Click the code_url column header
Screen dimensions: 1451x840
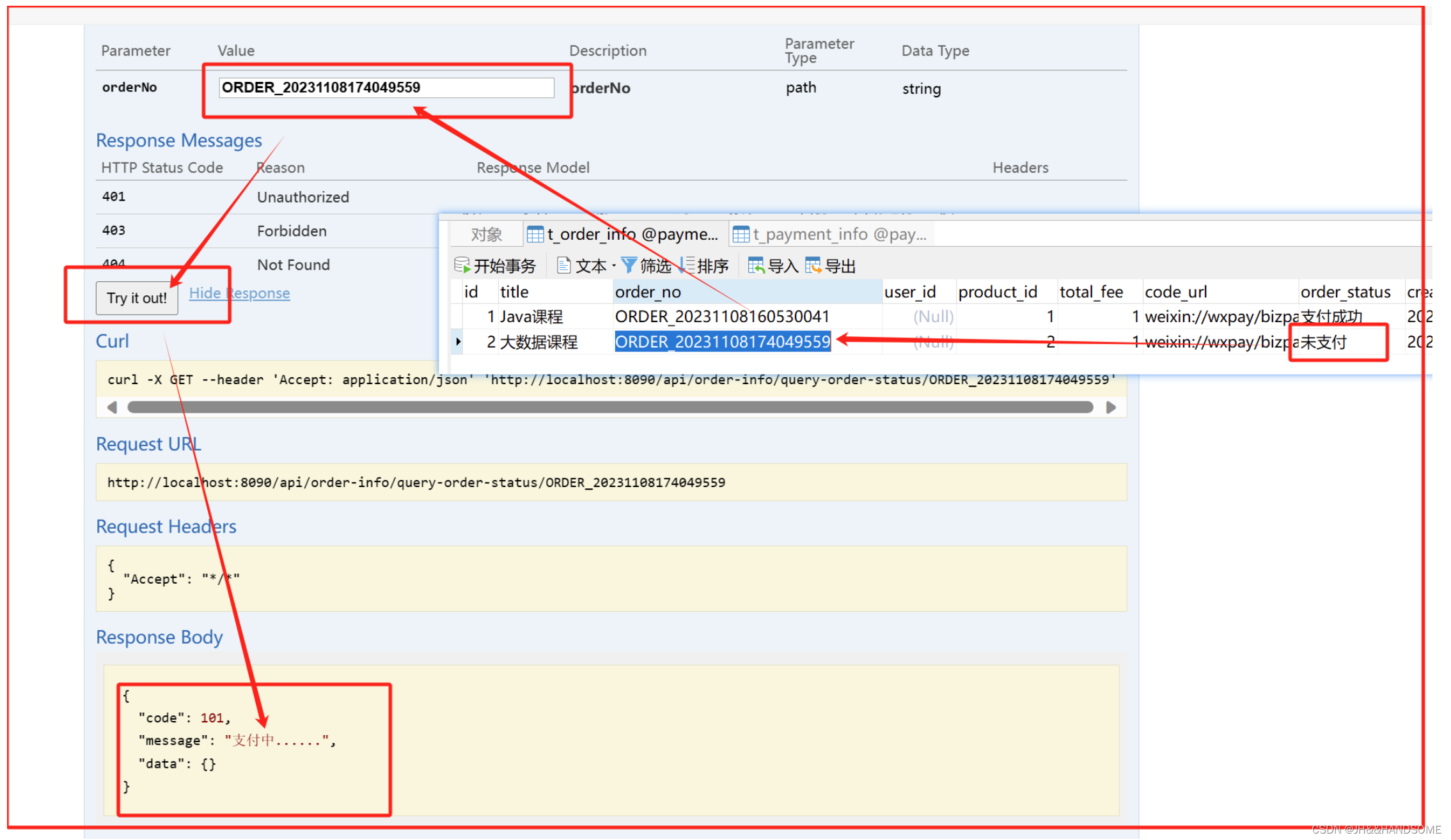click(x=1220, y=292)
